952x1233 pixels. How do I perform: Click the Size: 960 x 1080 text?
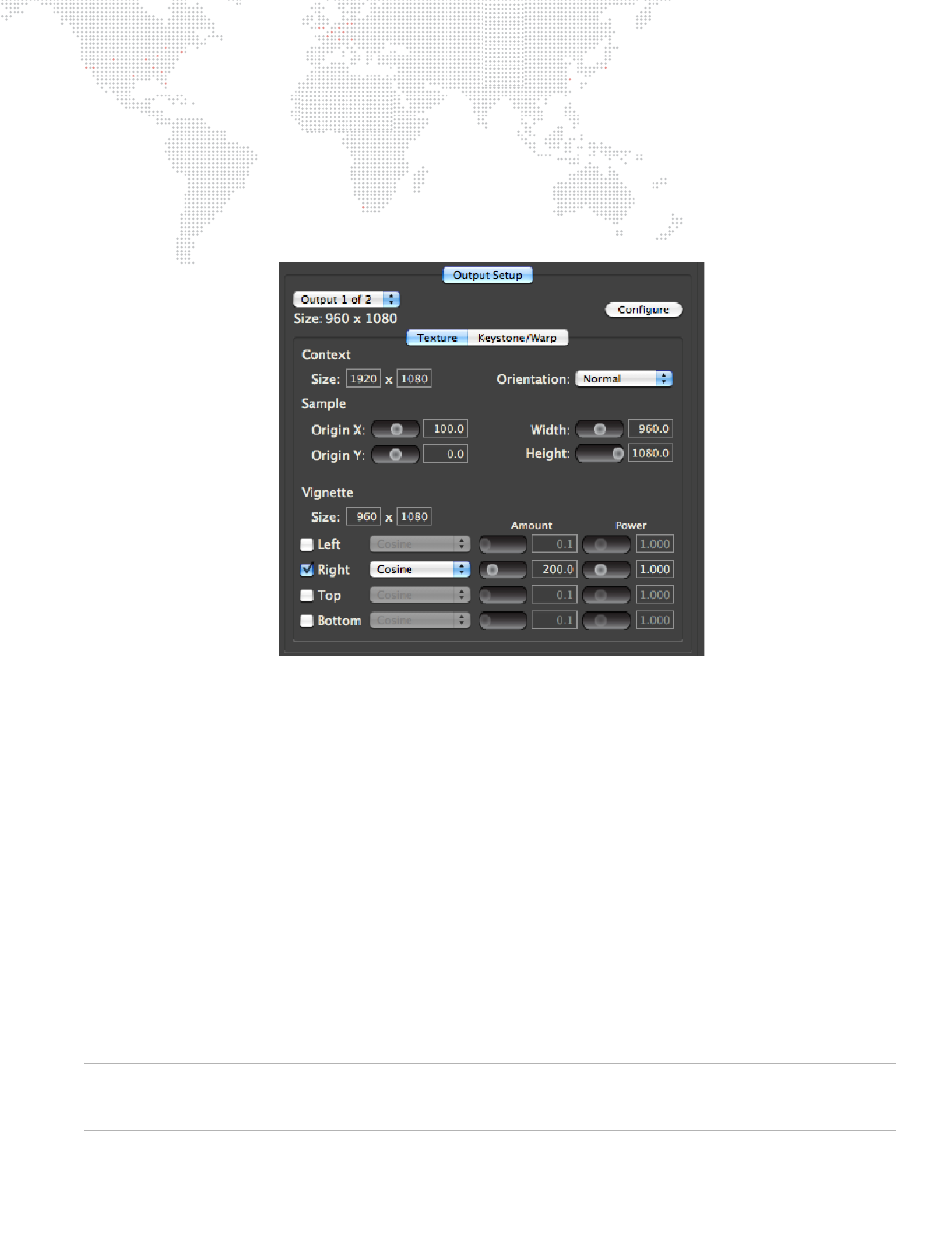coord(345,319)
